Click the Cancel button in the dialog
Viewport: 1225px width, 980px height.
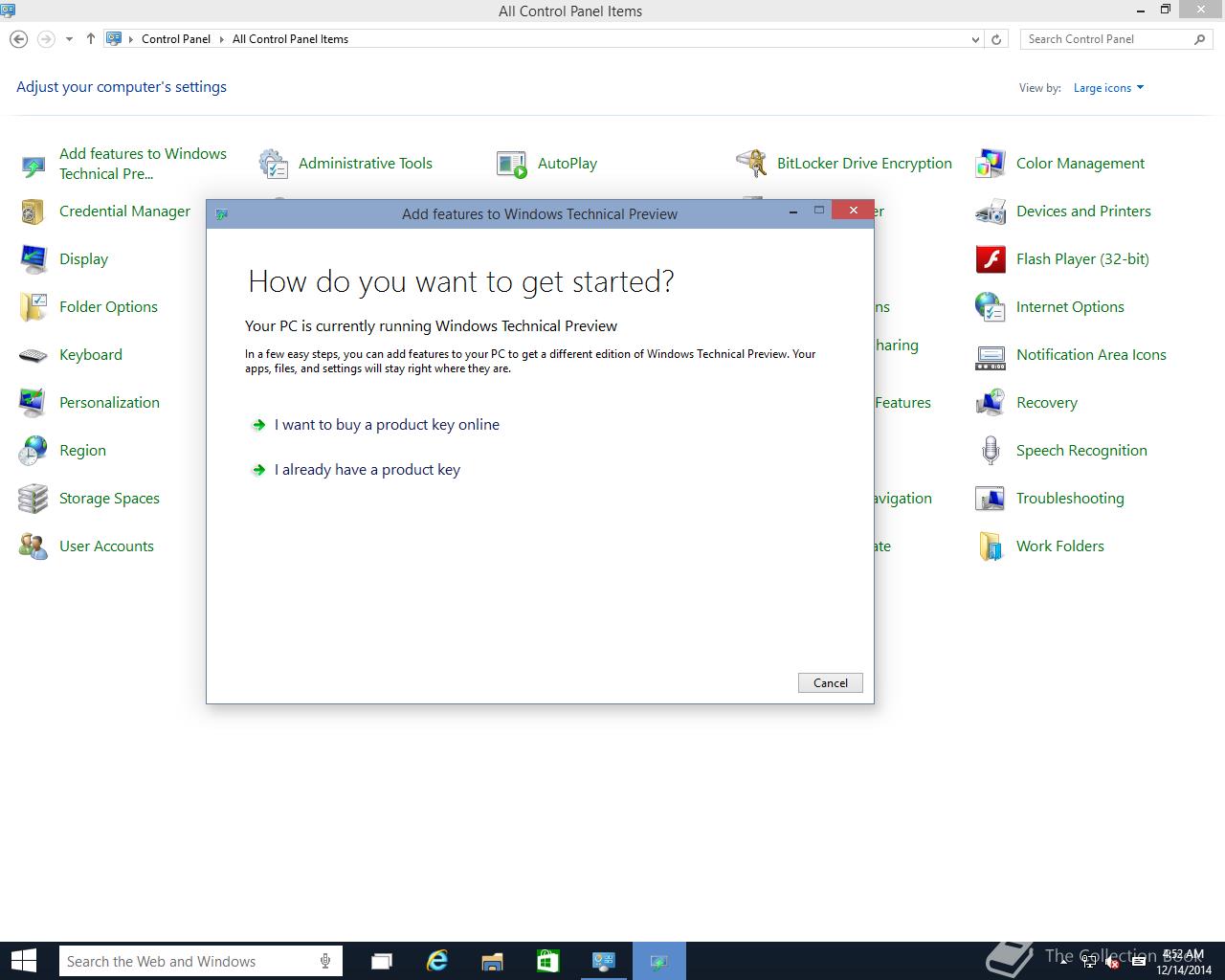pyautogui.click(x=831, y=682)
